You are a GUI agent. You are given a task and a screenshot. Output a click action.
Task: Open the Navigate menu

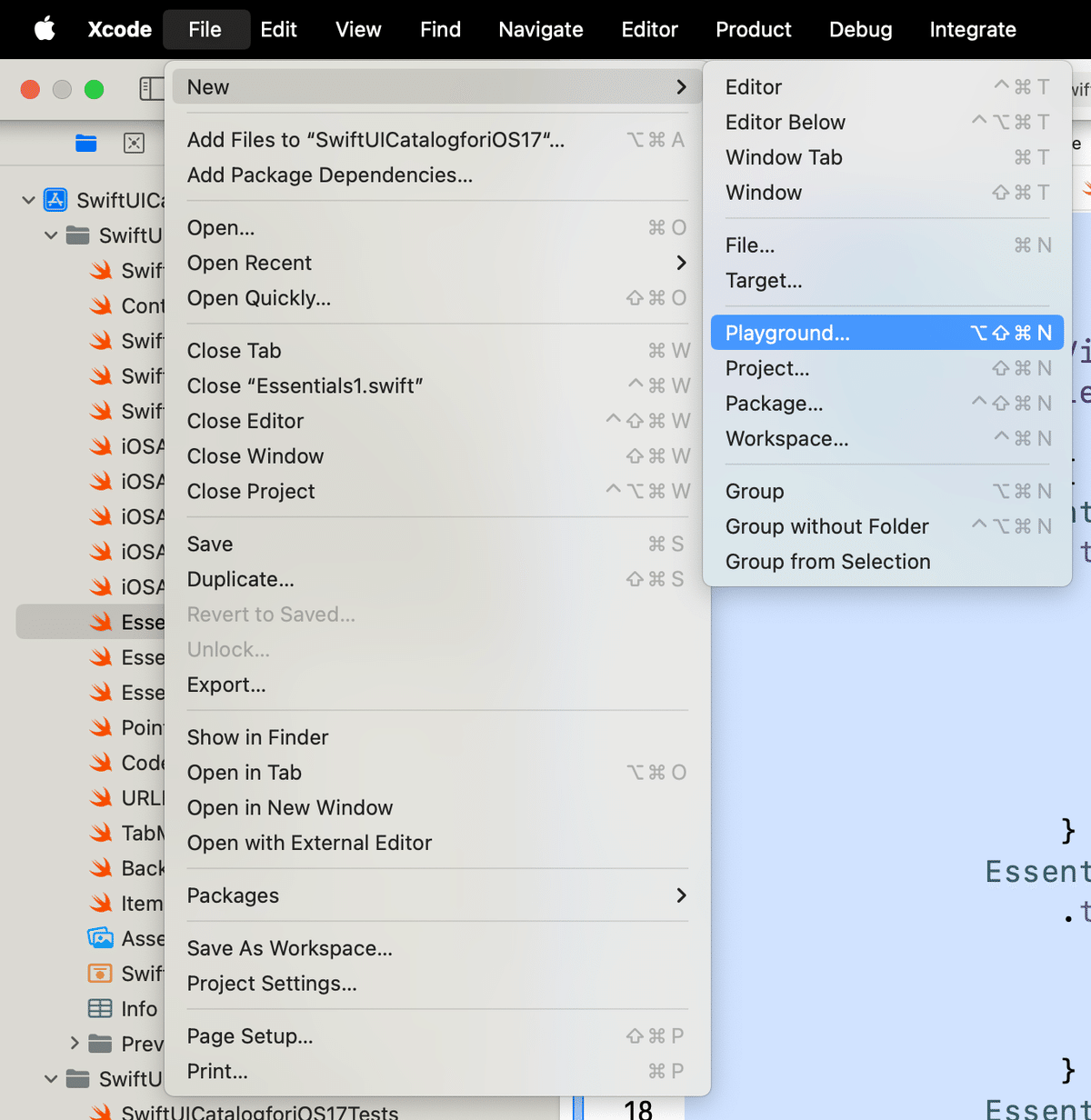pos(541,29)
